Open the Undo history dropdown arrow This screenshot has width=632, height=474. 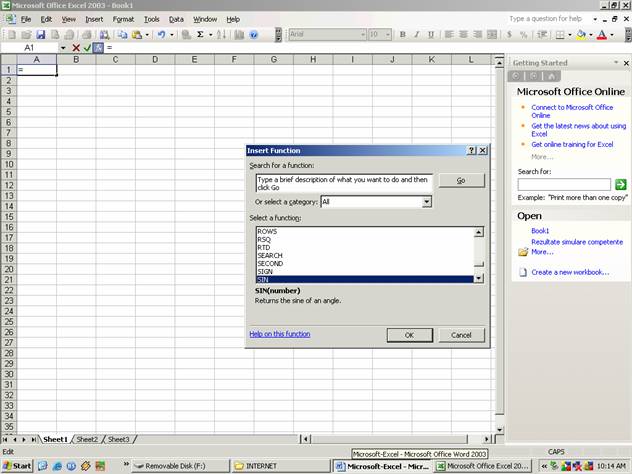tap(172, 35)
